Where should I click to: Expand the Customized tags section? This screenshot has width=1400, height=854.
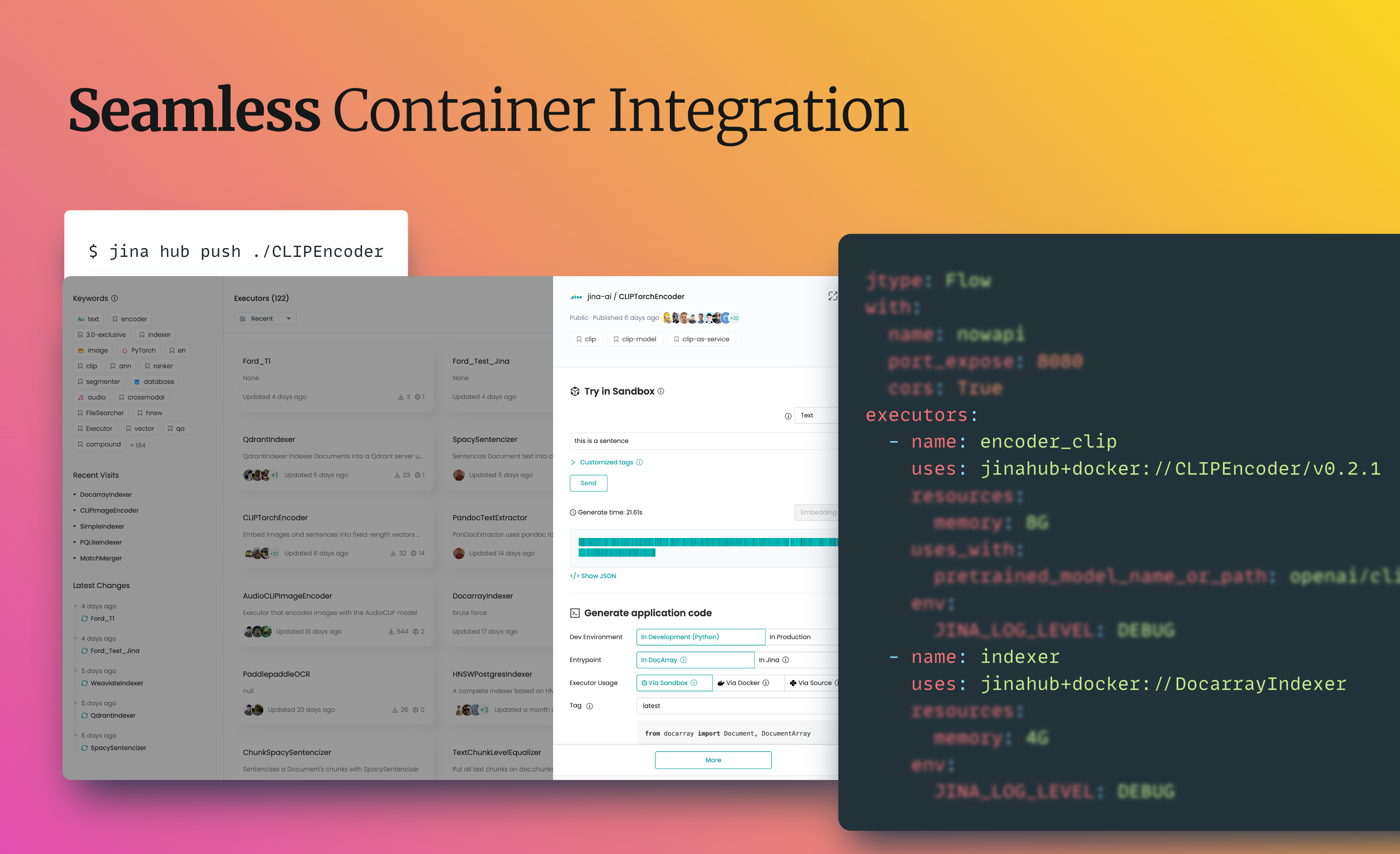606,462
